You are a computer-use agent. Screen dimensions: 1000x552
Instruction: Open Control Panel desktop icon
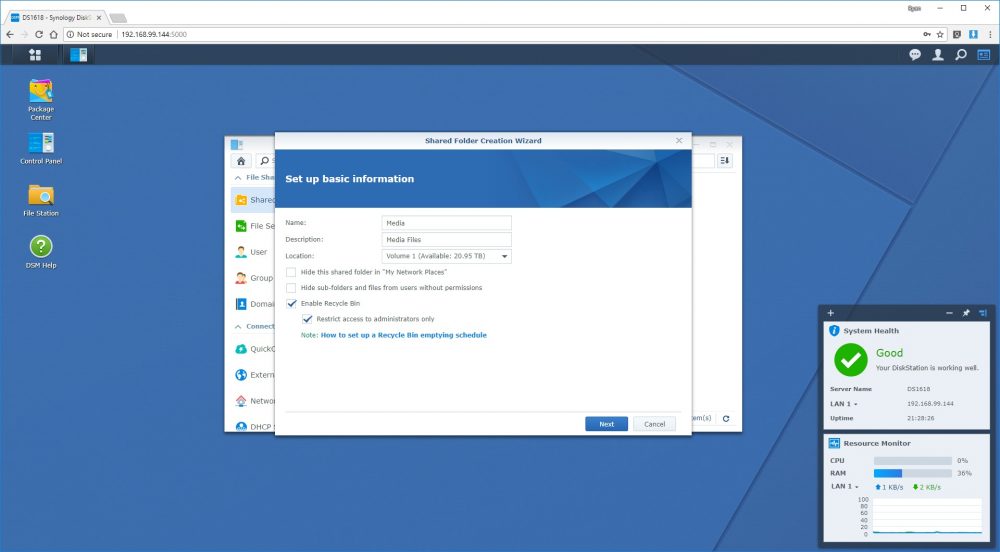41,149
